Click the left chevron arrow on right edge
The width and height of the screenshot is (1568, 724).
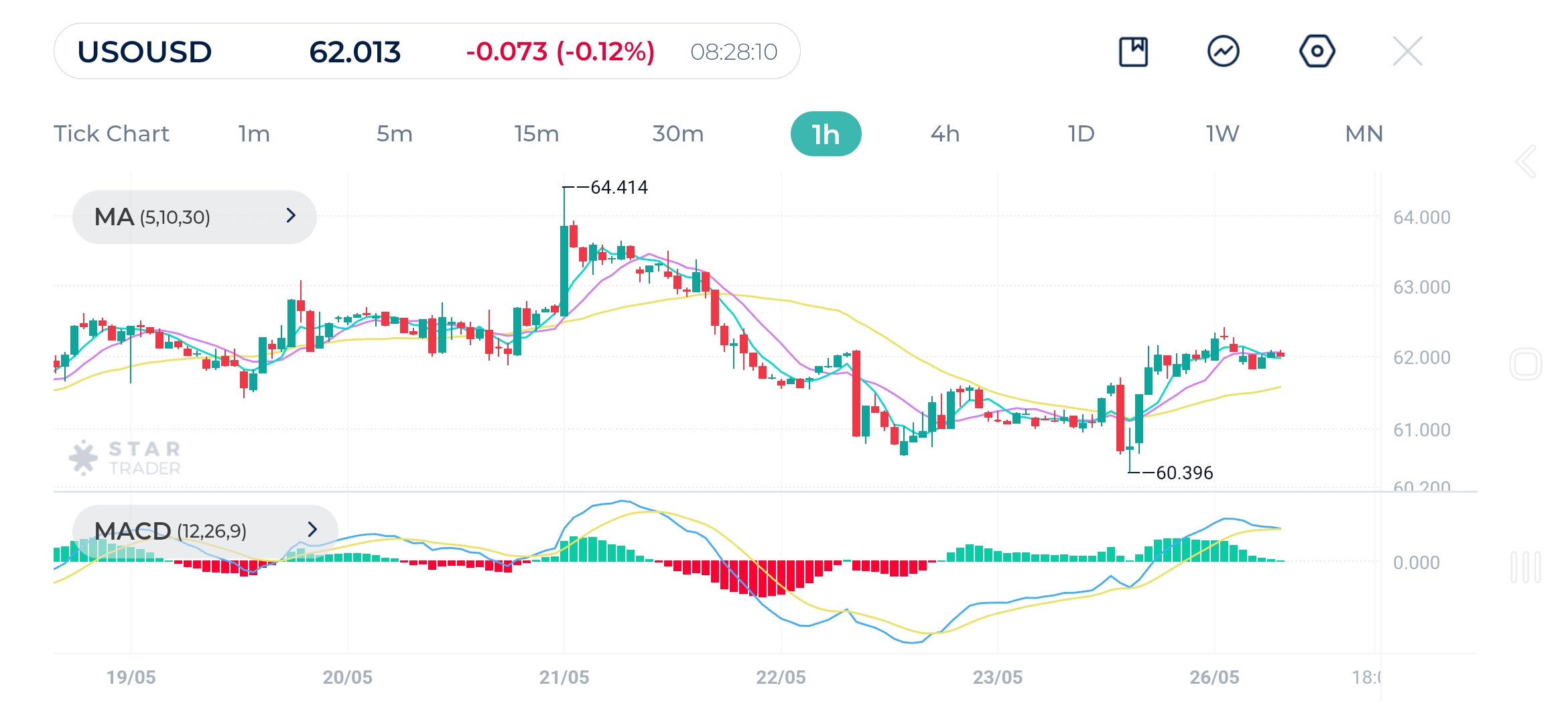[1526, 162]
